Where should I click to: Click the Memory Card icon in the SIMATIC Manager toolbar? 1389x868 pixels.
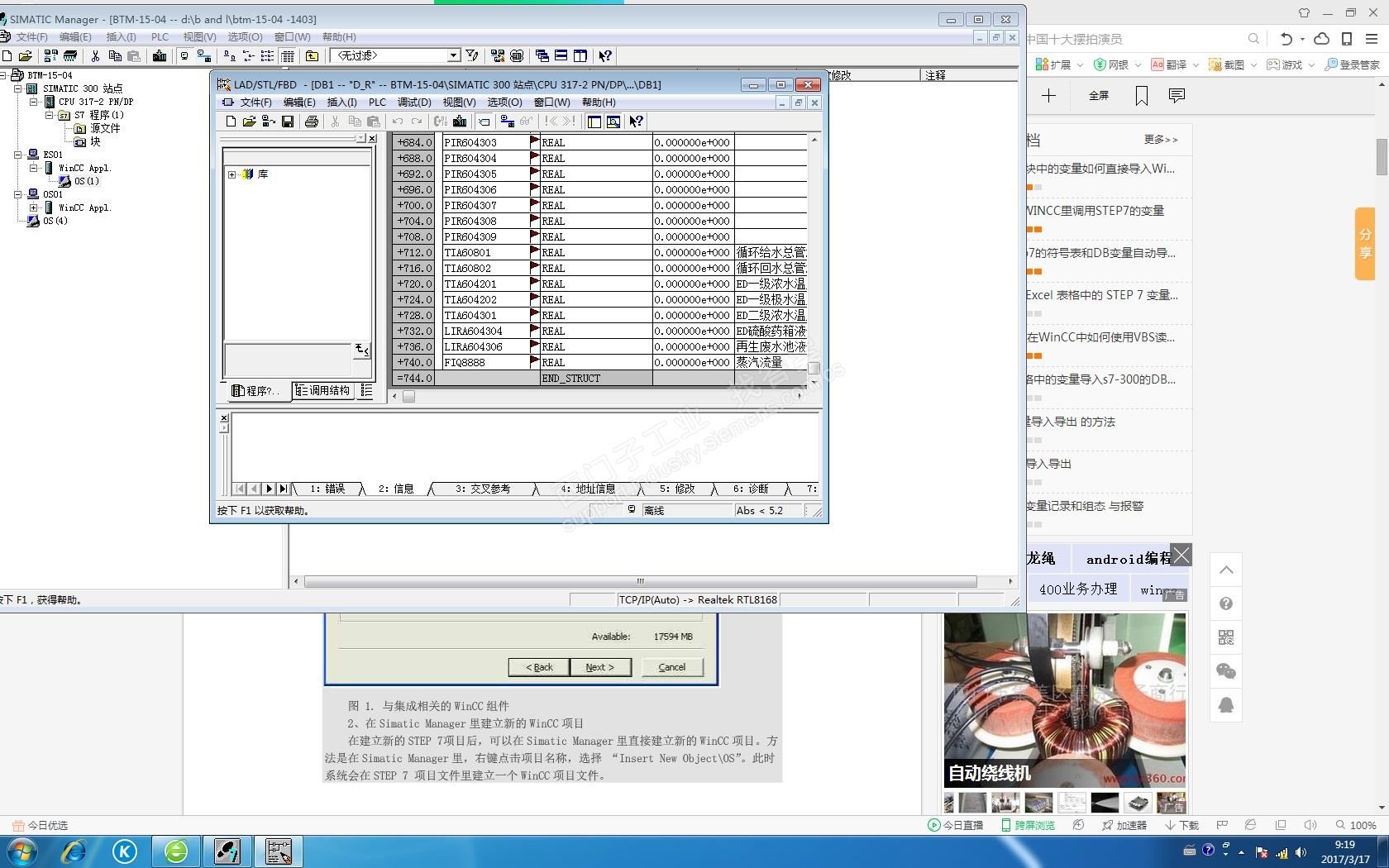point(70,55)
